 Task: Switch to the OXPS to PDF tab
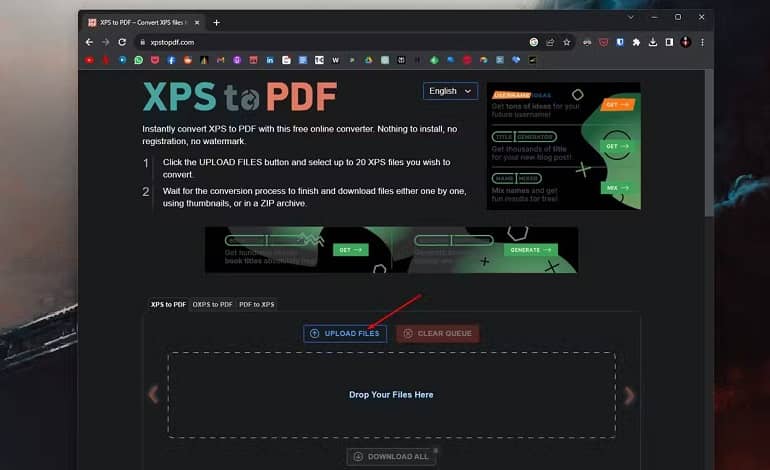click(x=212, y=304)
